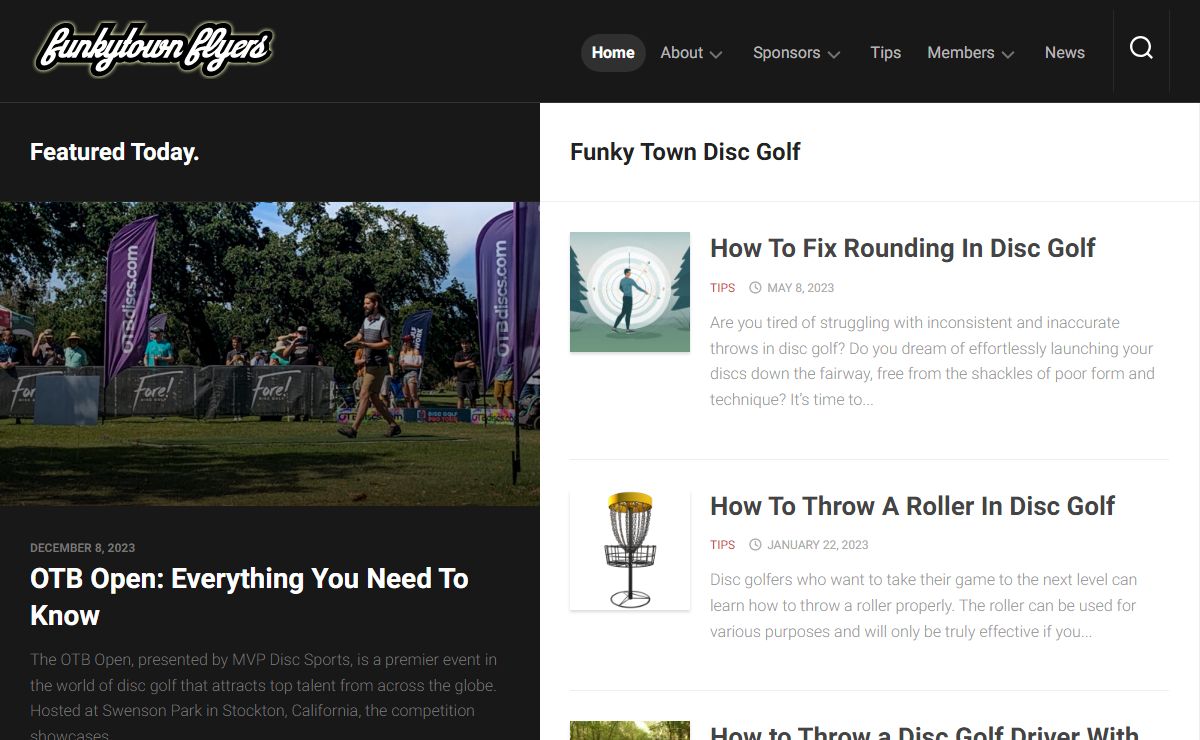Click the Roller article excerpt paragraph
1200x740 pixels.
pos(924,605)
